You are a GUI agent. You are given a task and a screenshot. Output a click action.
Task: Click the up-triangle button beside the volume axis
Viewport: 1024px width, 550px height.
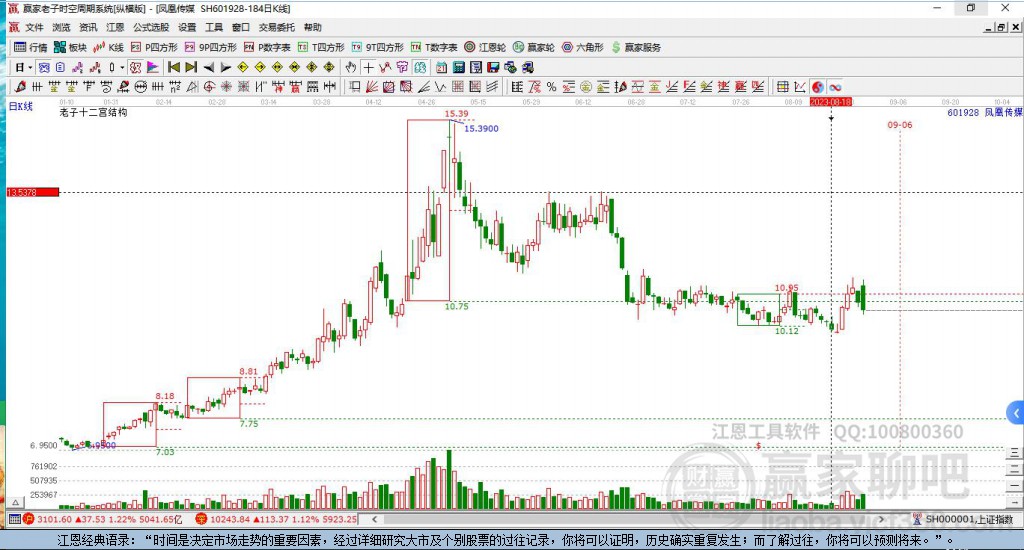pyautogui.click(x=16, y=502)
